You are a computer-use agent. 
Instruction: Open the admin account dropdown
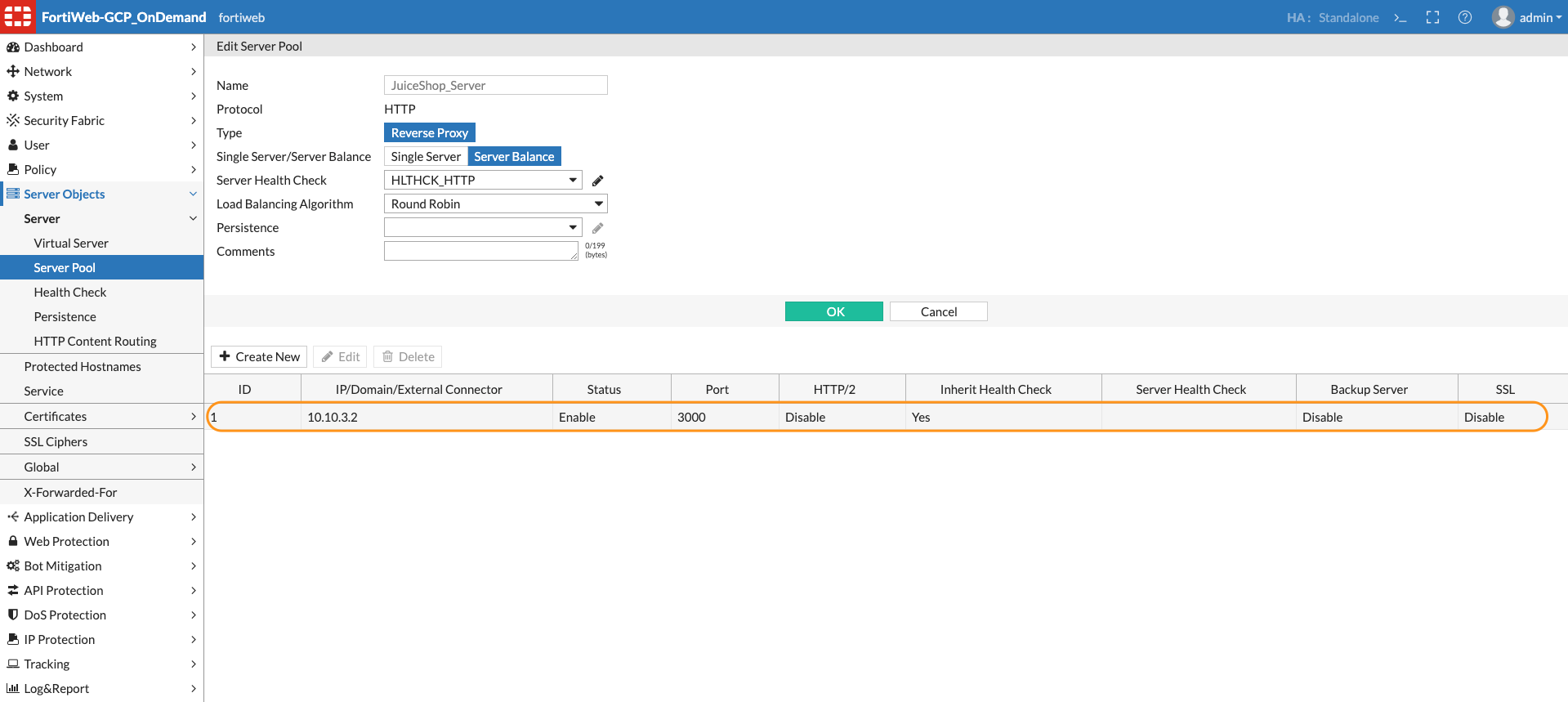pyautogui.click(x=1540, y=18)
